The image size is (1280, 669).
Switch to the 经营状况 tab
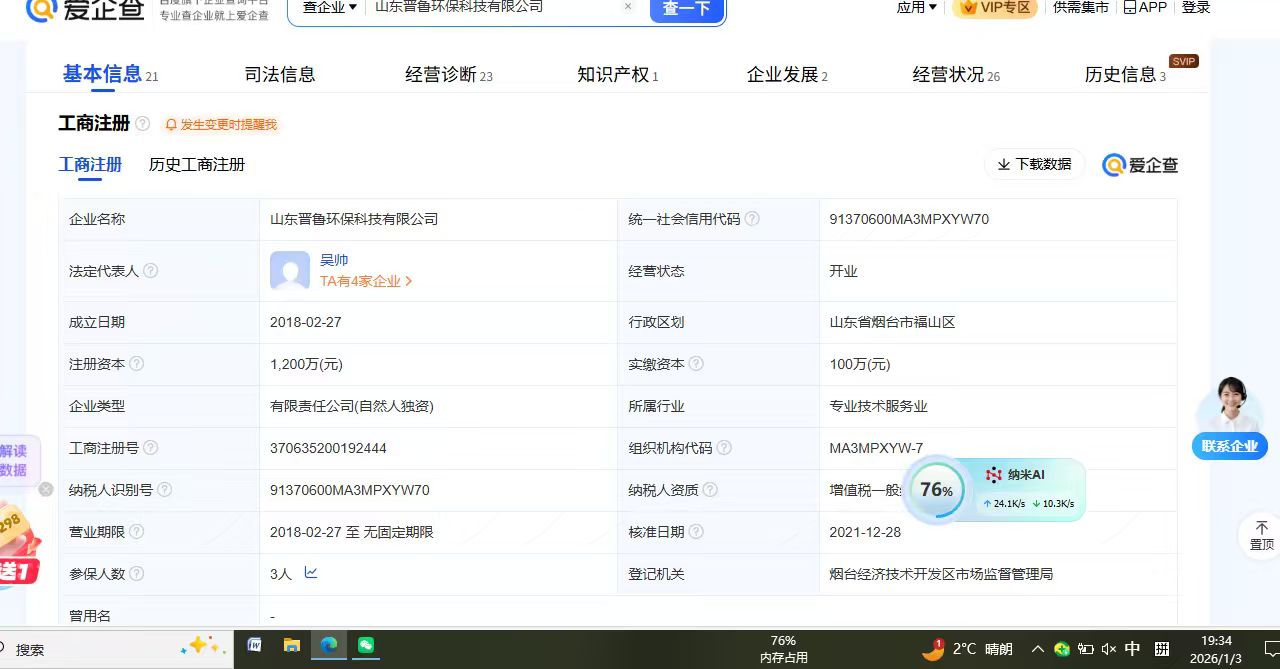(956, 74)
